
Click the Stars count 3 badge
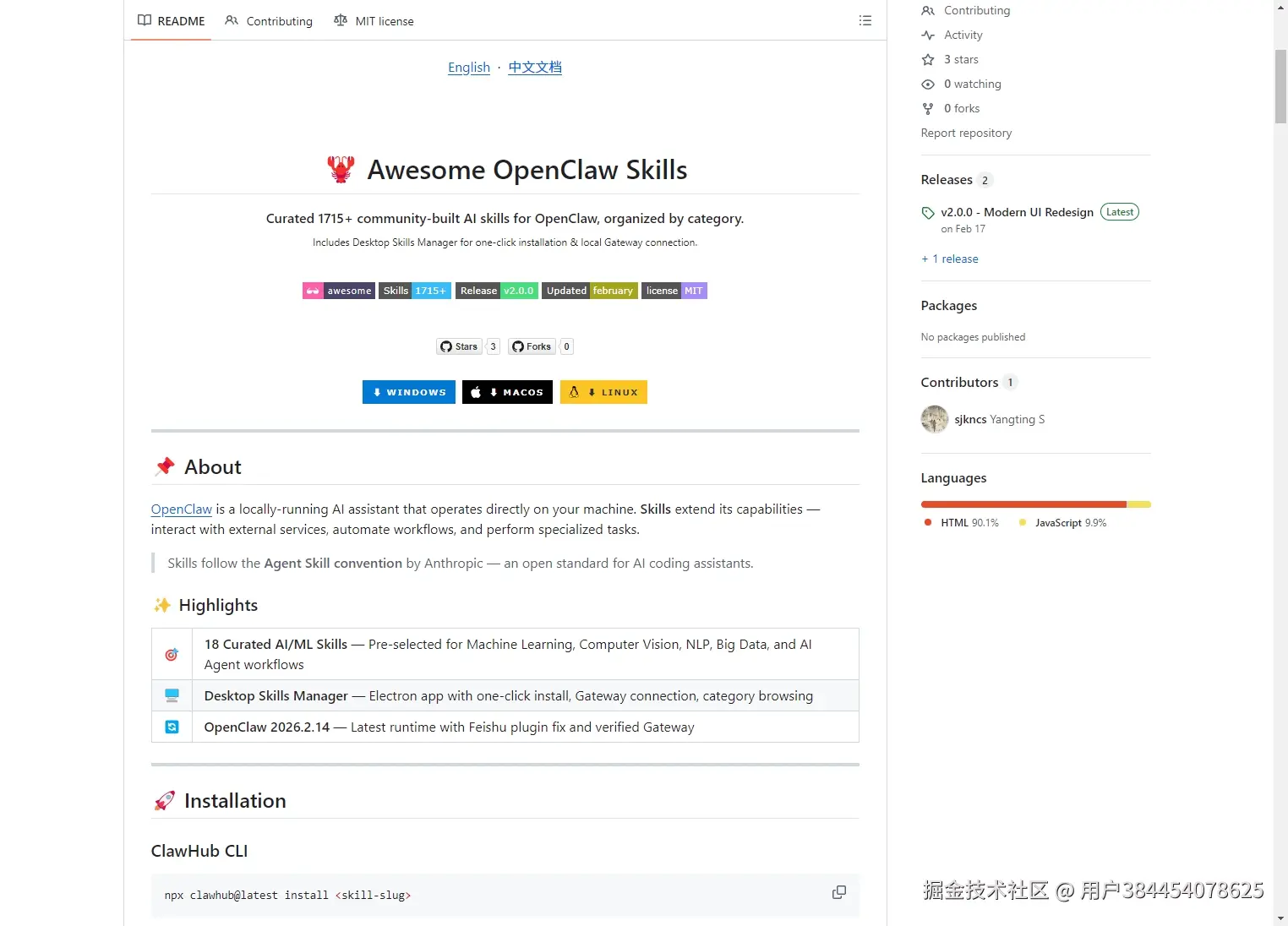[494, 346]
